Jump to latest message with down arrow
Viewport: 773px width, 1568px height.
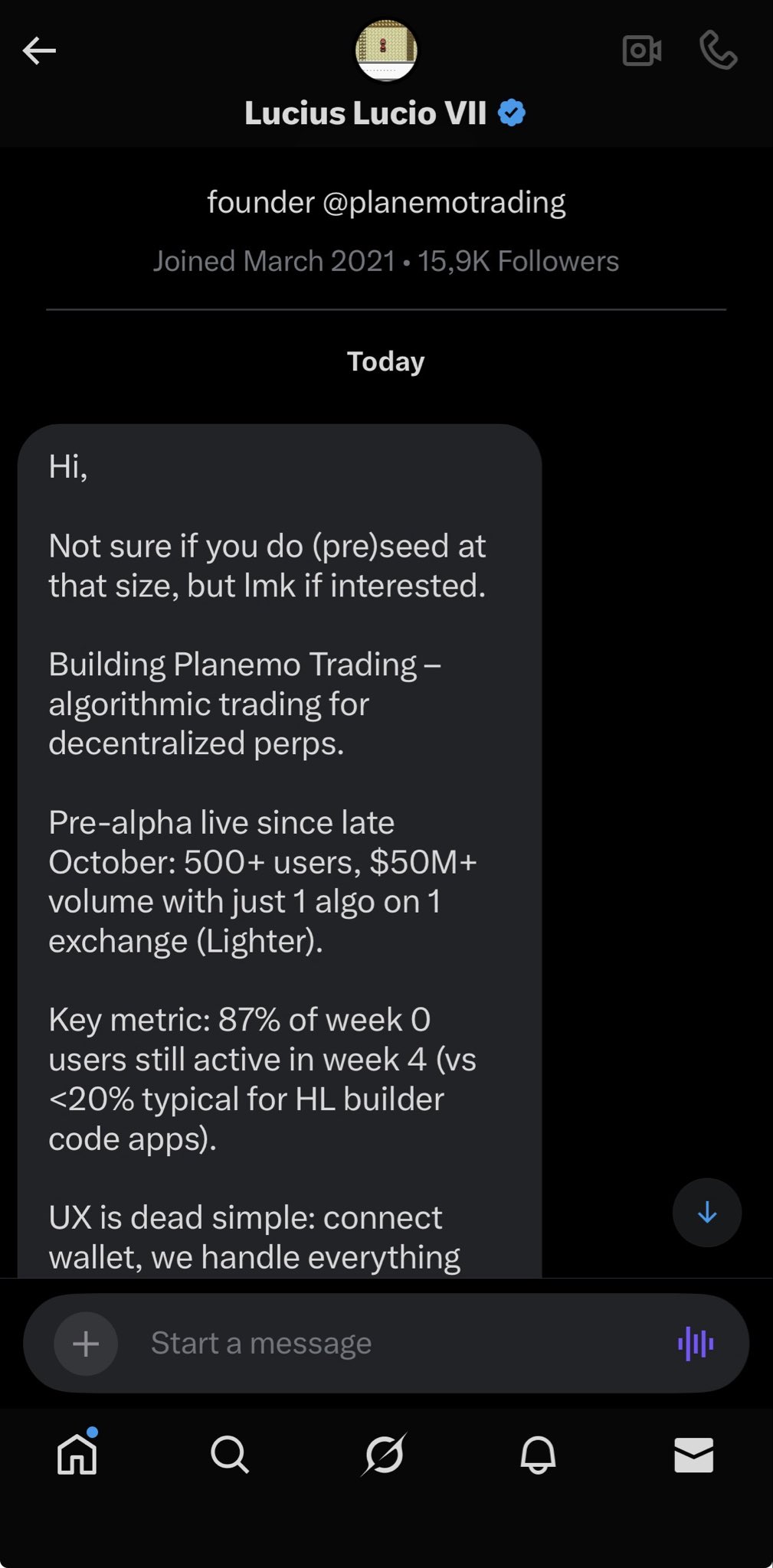706,1212
